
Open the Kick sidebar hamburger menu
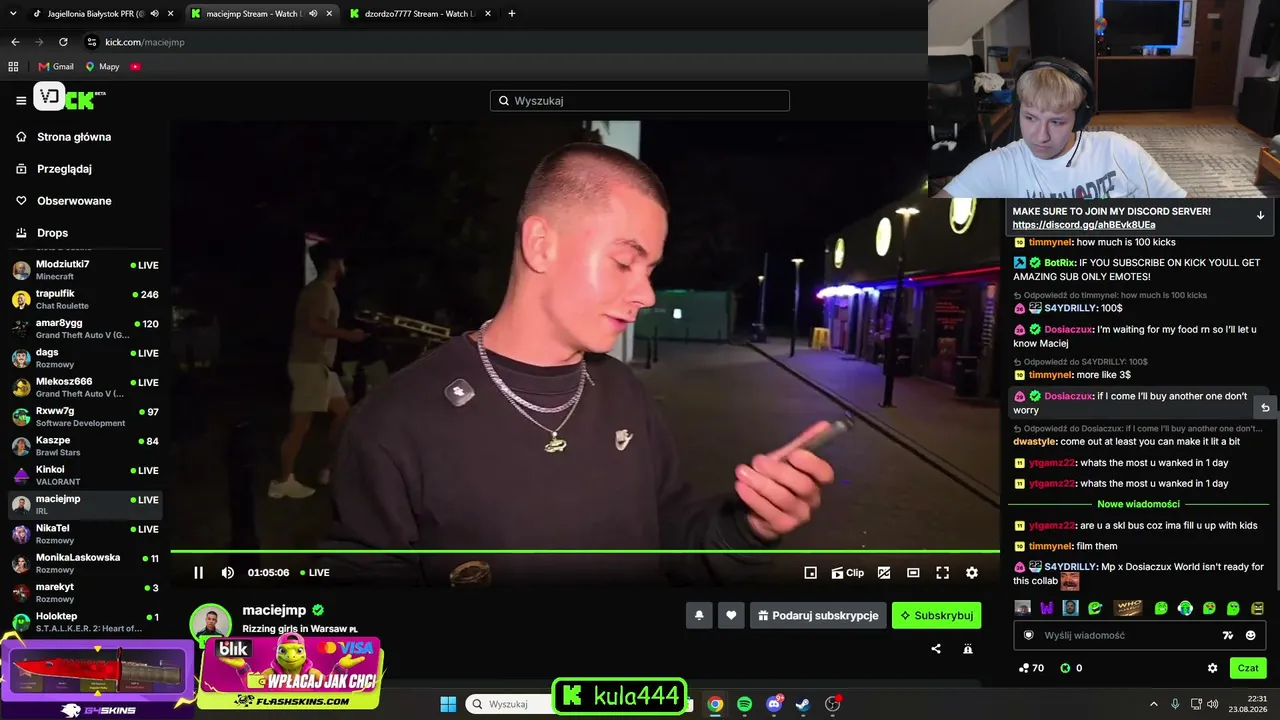tap(21, 100)
